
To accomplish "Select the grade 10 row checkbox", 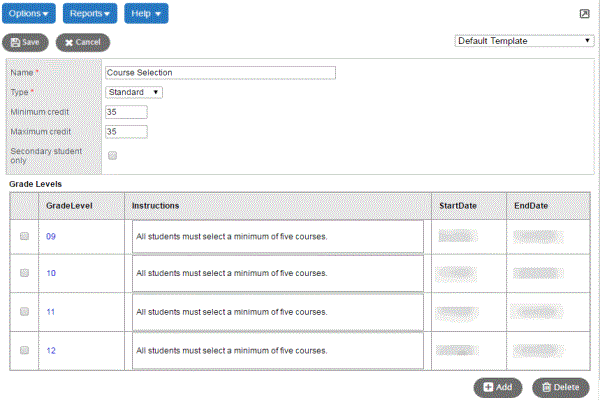I will (x=24, y=273).
